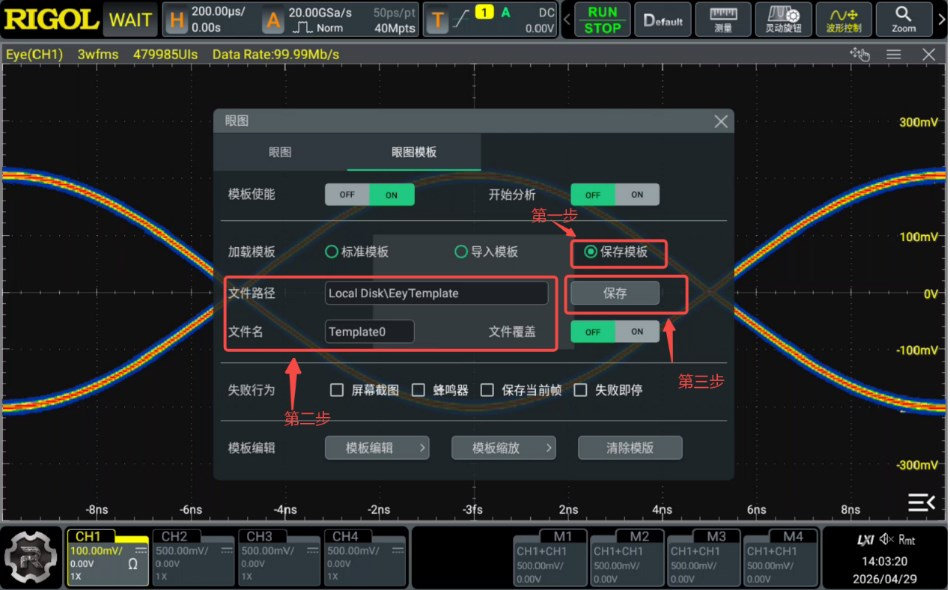The width and height of the screenshot is (950, 590).
Task: Toggle the 模板使能 switch
Action: click(x=370, y=194)
